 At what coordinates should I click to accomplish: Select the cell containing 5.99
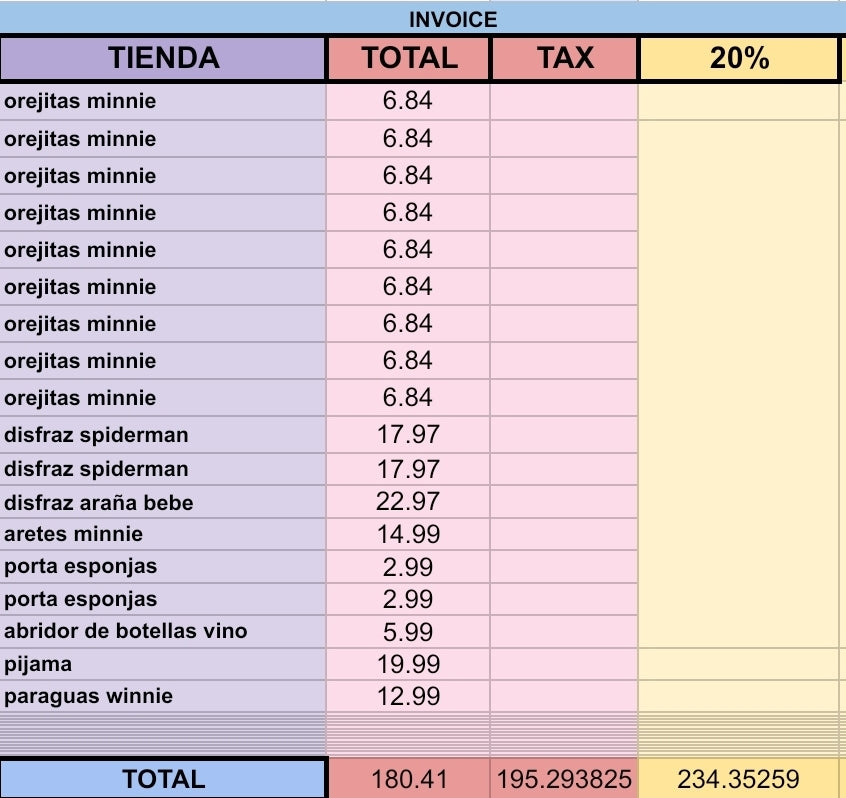coord(408,631)
